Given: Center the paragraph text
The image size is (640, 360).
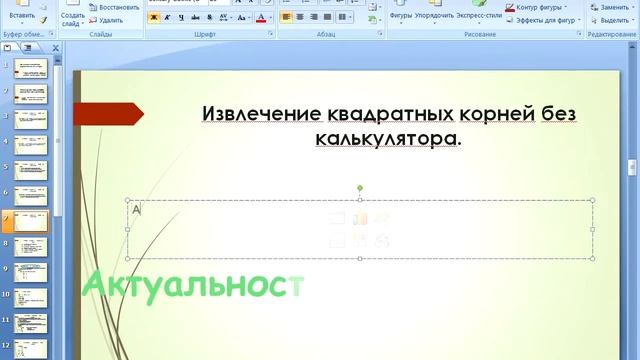Looking at the screenshot, I should click(x=300, y=17).
